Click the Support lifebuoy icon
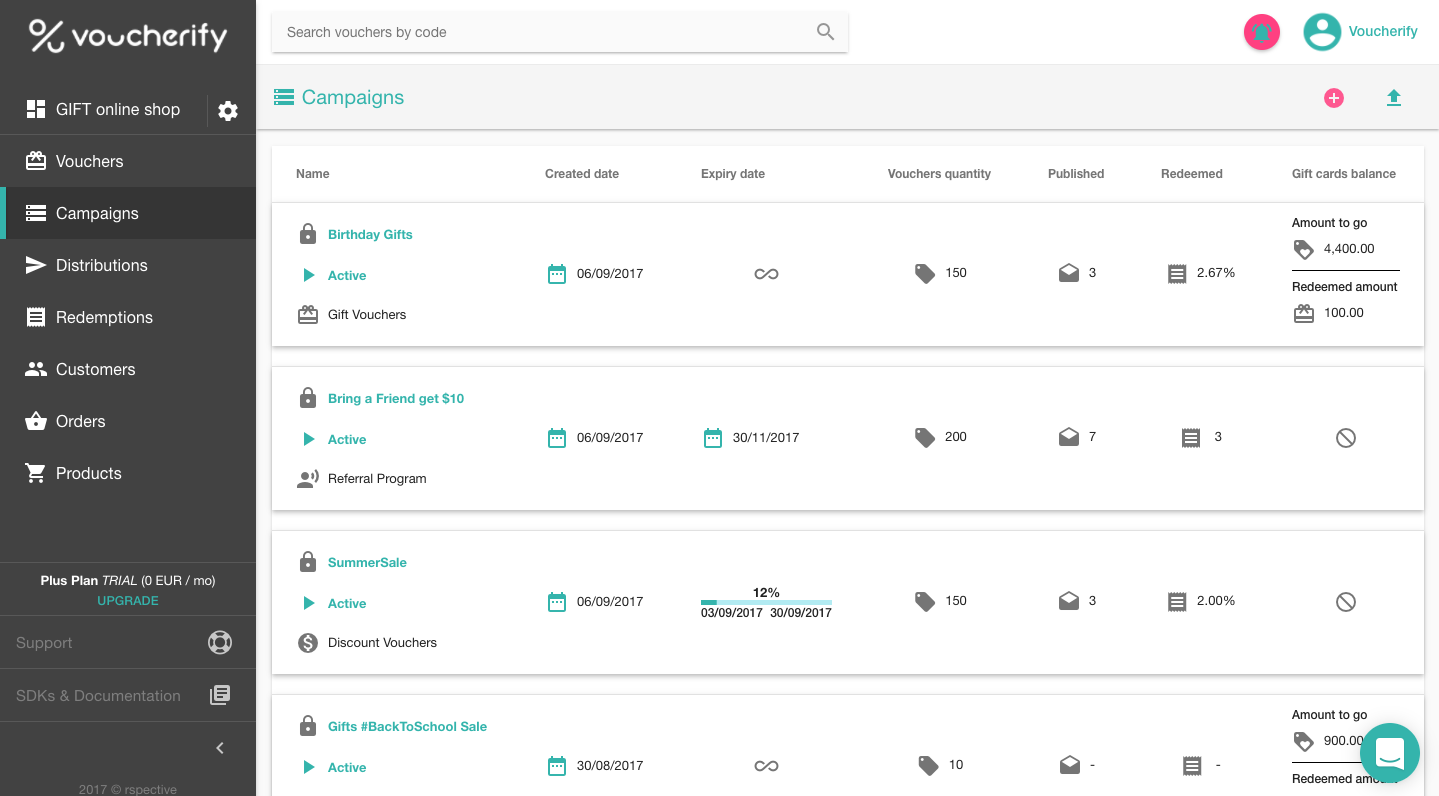1439x796 pixels. click(220, 643)
